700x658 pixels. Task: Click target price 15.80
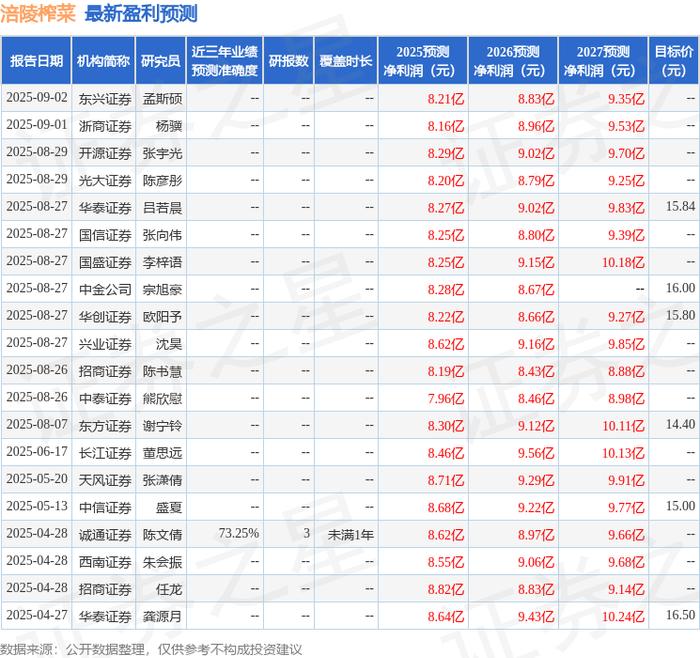(680, 315)
